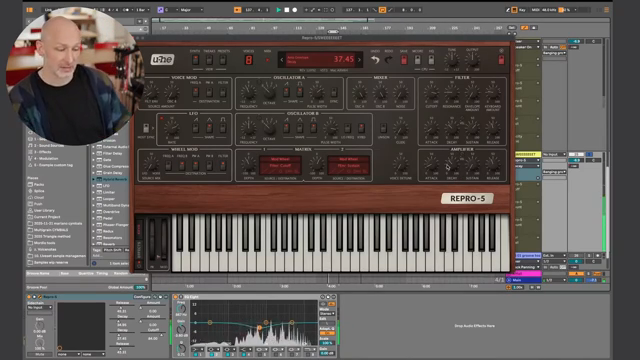
Task: Open Splice in Places sidebar
Action: [39, 191]
